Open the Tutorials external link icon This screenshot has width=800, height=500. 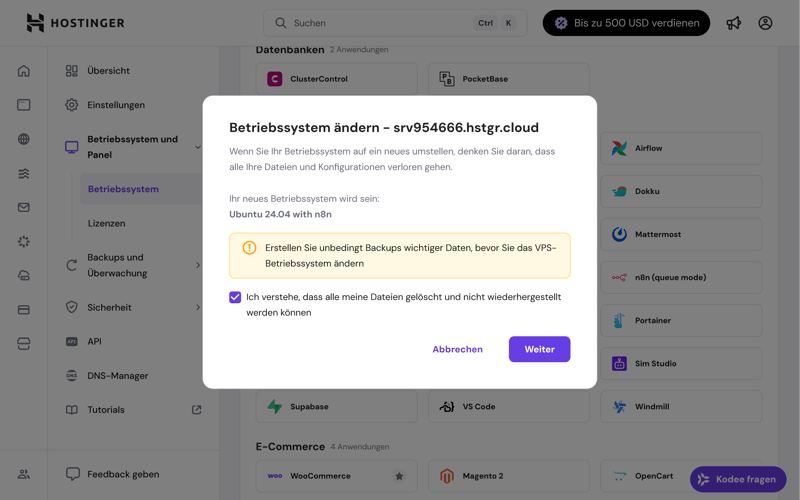tap(197, 410)
